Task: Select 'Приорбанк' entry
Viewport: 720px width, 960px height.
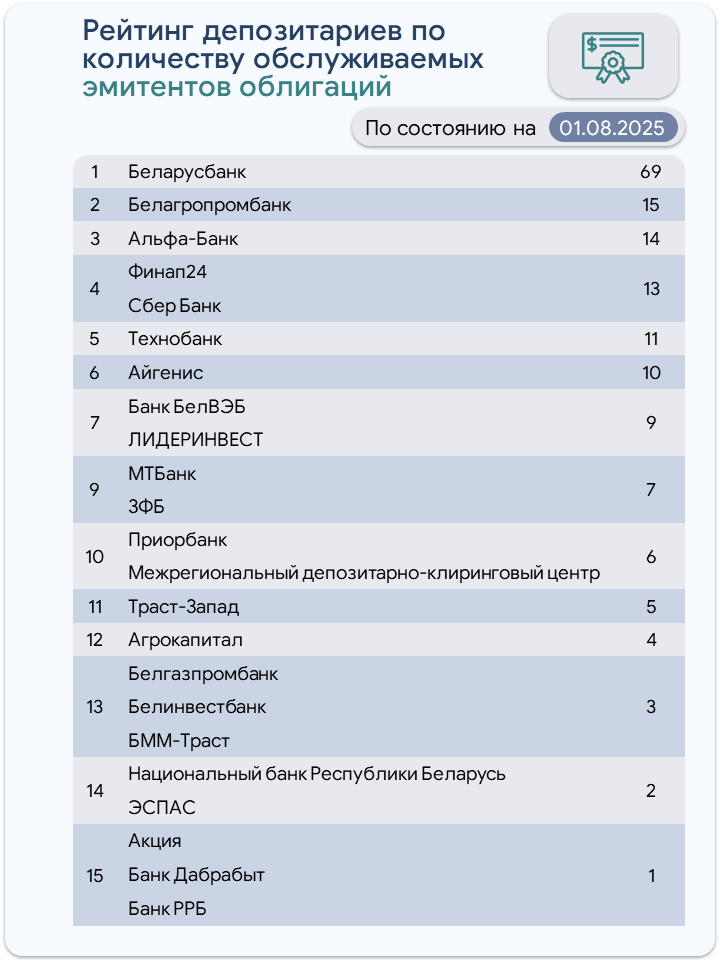Action: point(178,540)
